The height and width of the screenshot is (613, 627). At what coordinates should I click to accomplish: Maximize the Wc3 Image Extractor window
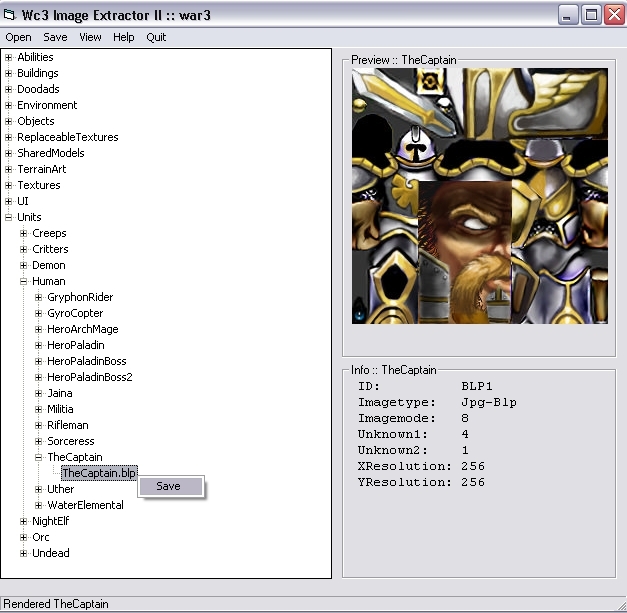[591, 15]
